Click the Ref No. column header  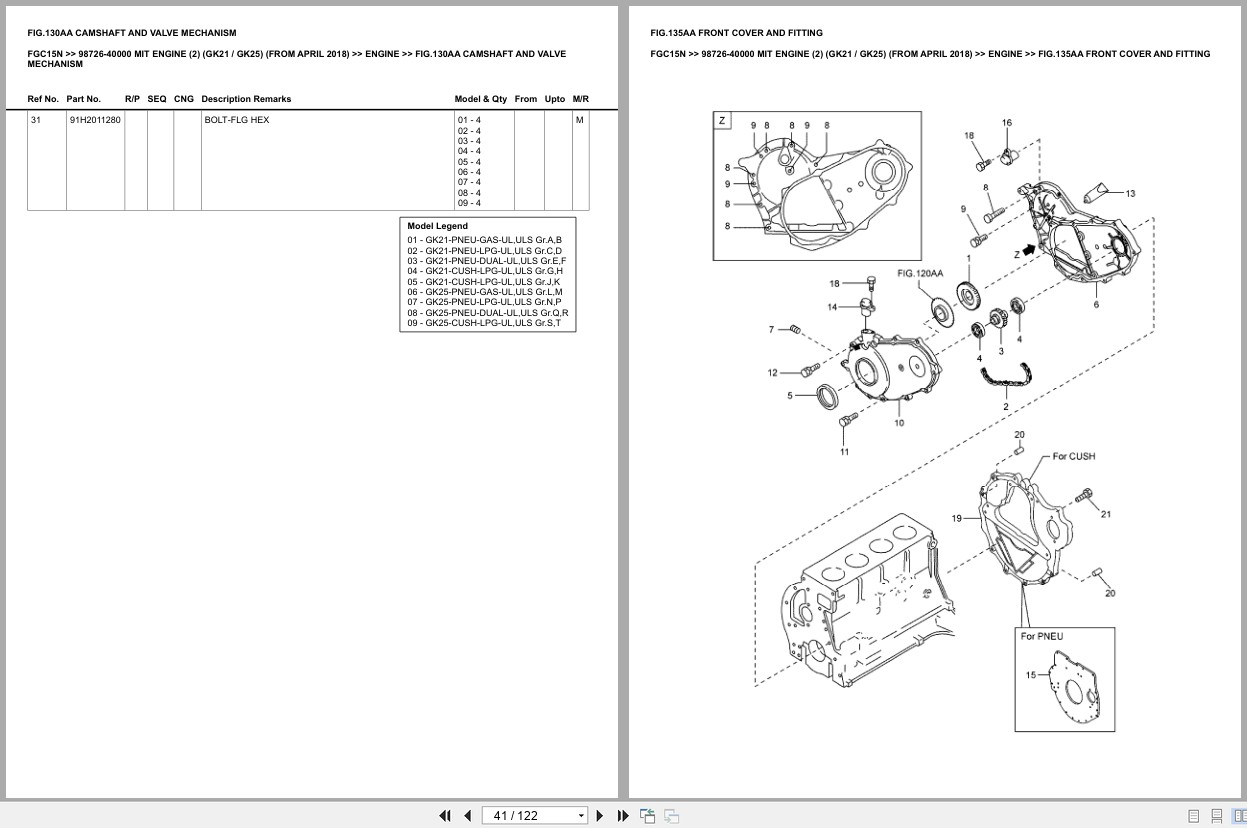pos(43,99)
